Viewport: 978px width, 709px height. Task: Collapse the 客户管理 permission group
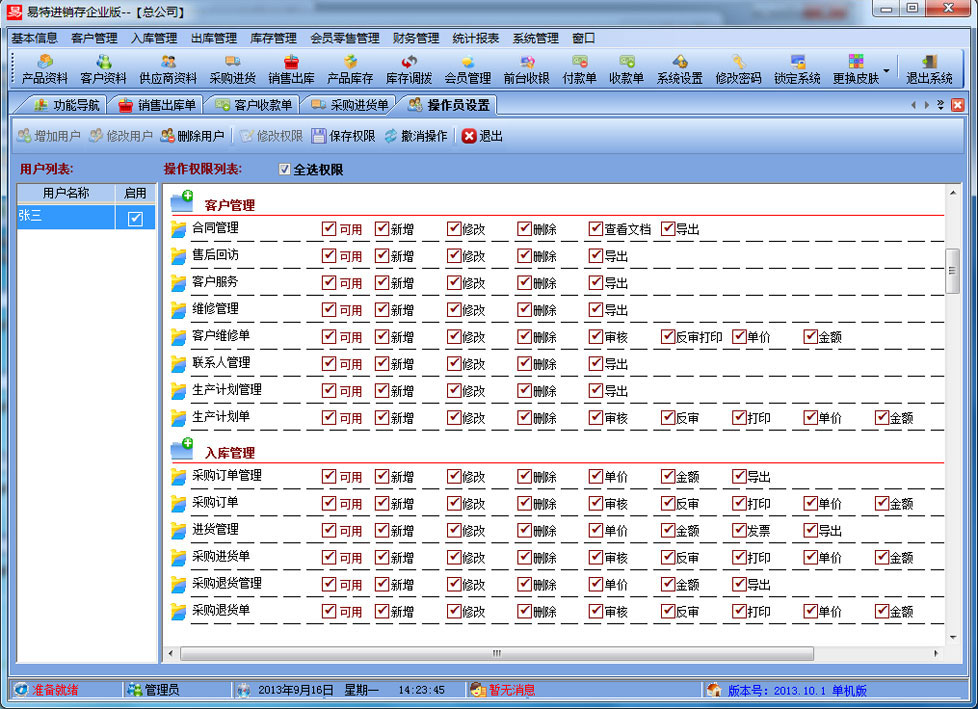coord(181,202)
